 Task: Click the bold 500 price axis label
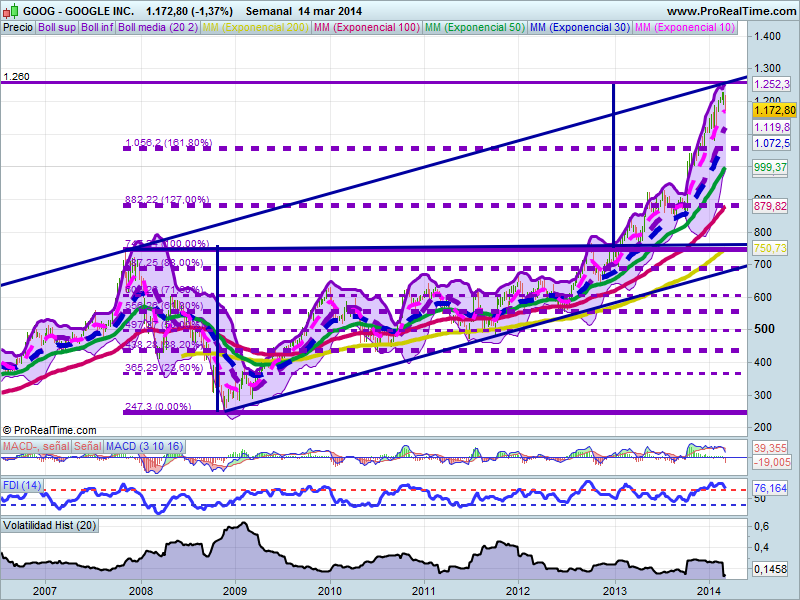(764, 329)
